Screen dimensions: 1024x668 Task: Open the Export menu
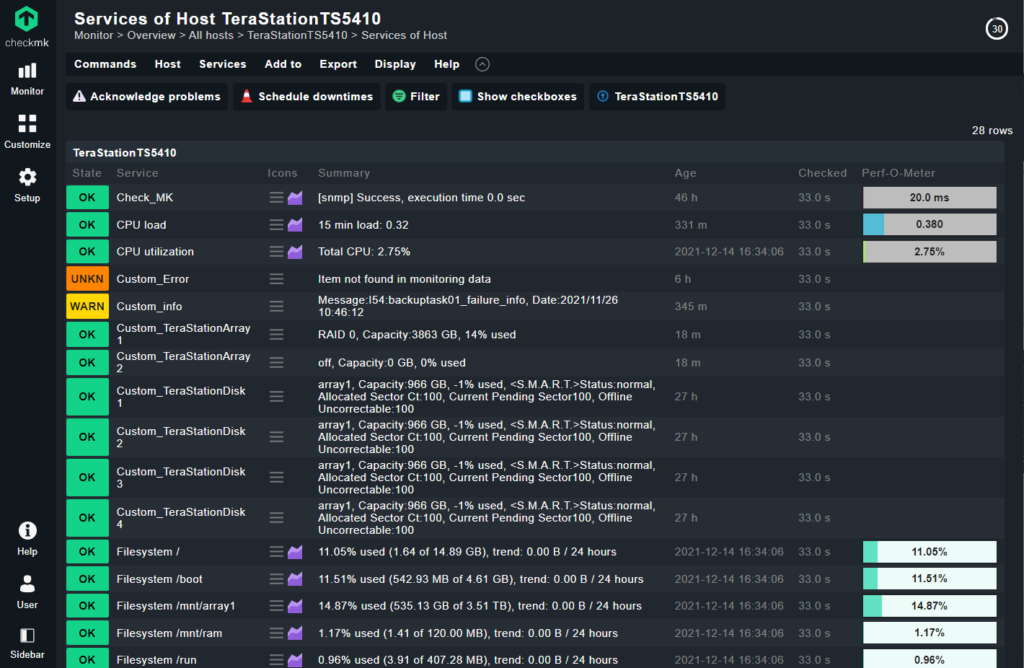tap(338, 64)
